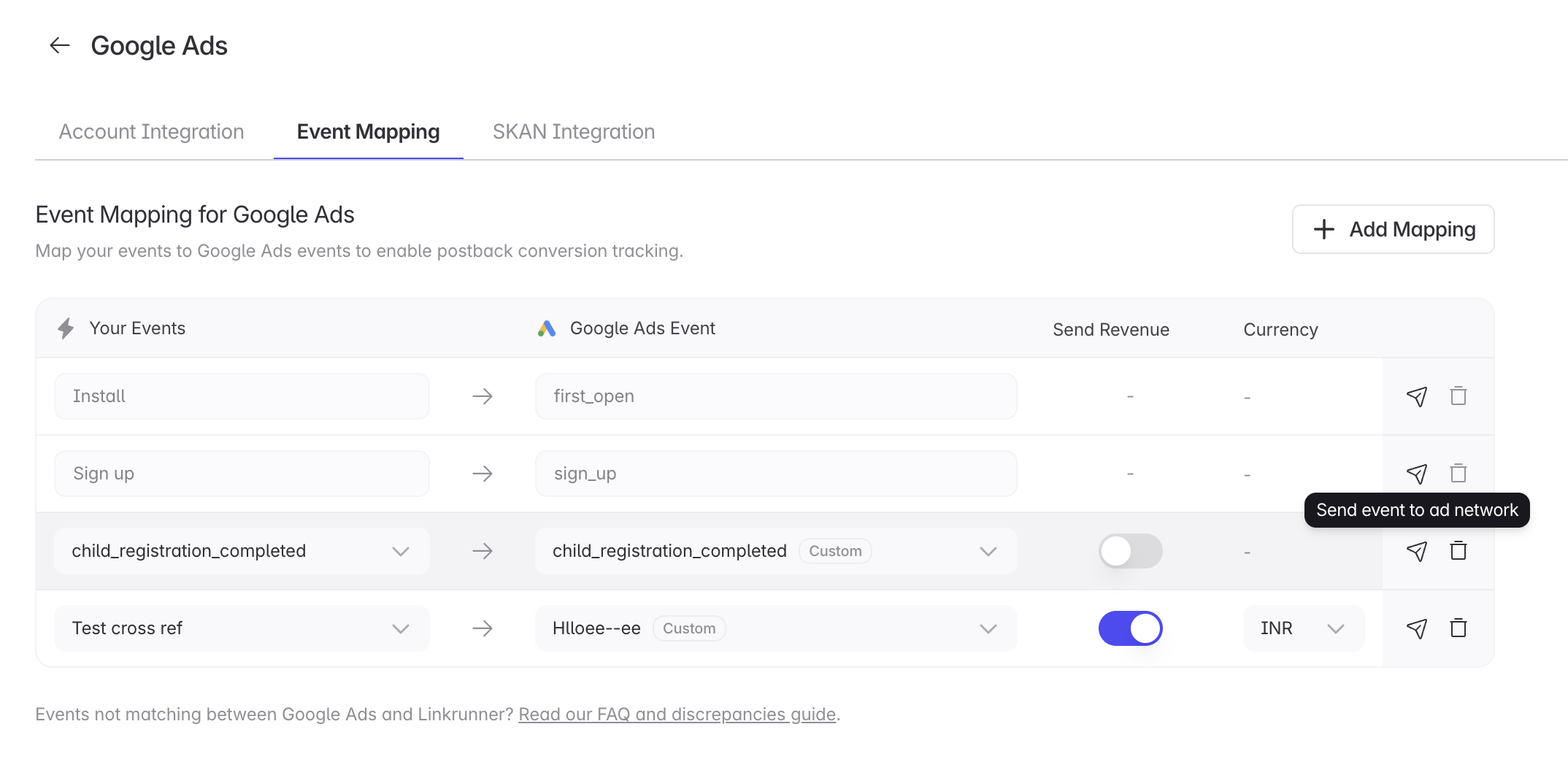This screenshot has height=759, width=1568.
Task: Open the INR currency dropdown
Action: [x=1304, y=628]
